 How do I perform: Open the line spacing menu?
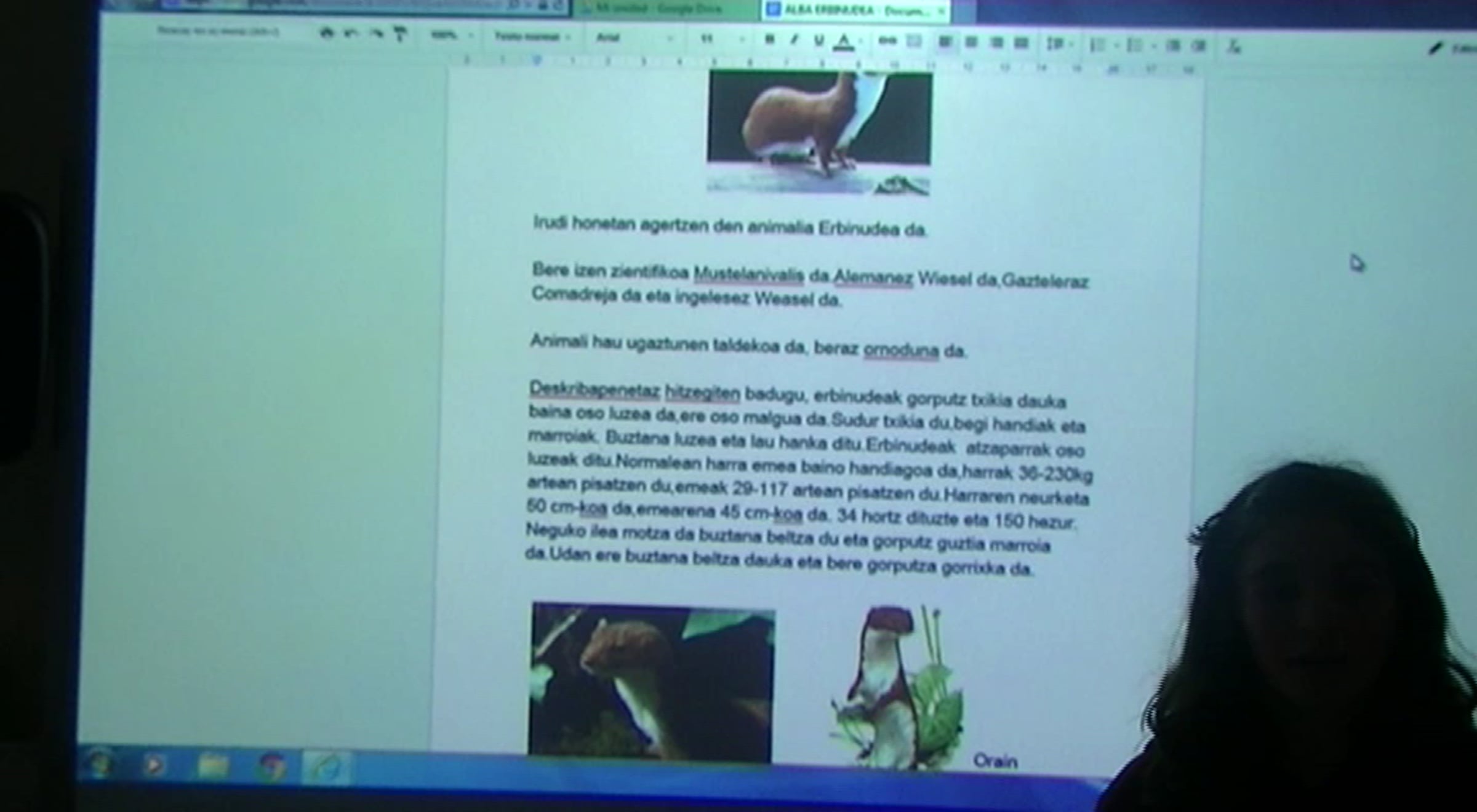(1057, 44)
